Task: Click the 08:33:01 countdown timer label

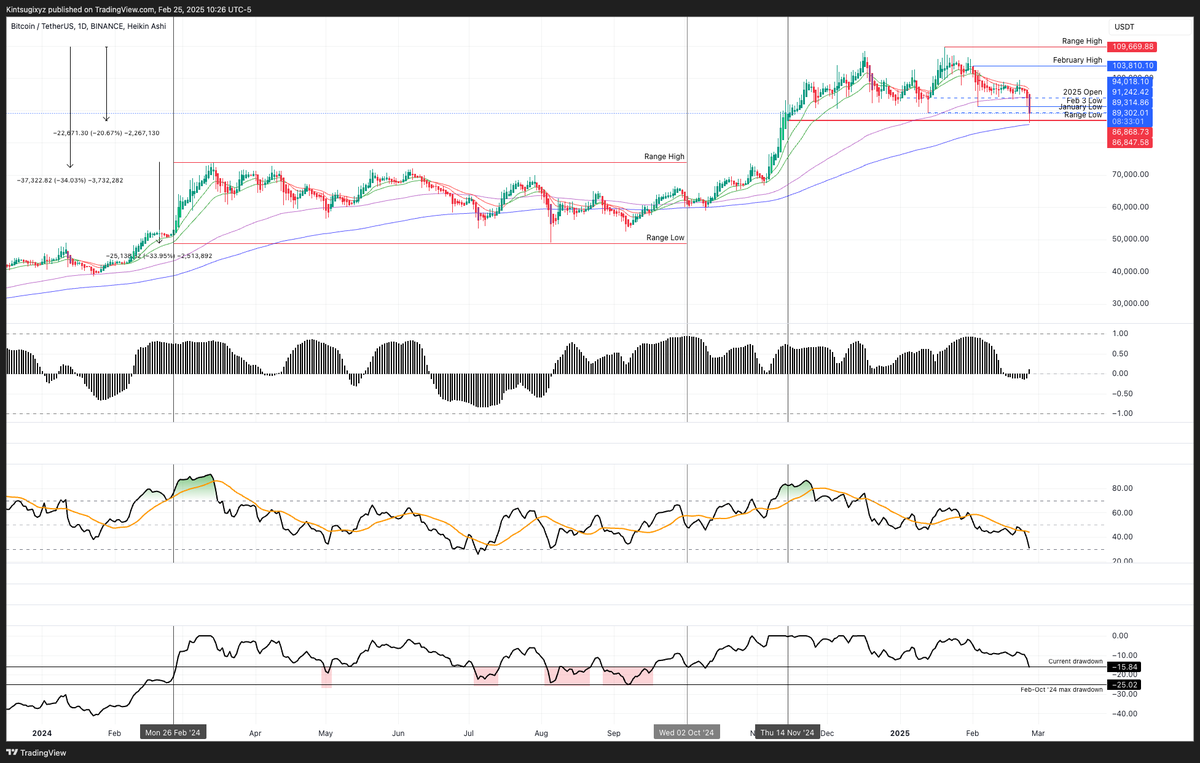Action: (x=1130, y=122)
